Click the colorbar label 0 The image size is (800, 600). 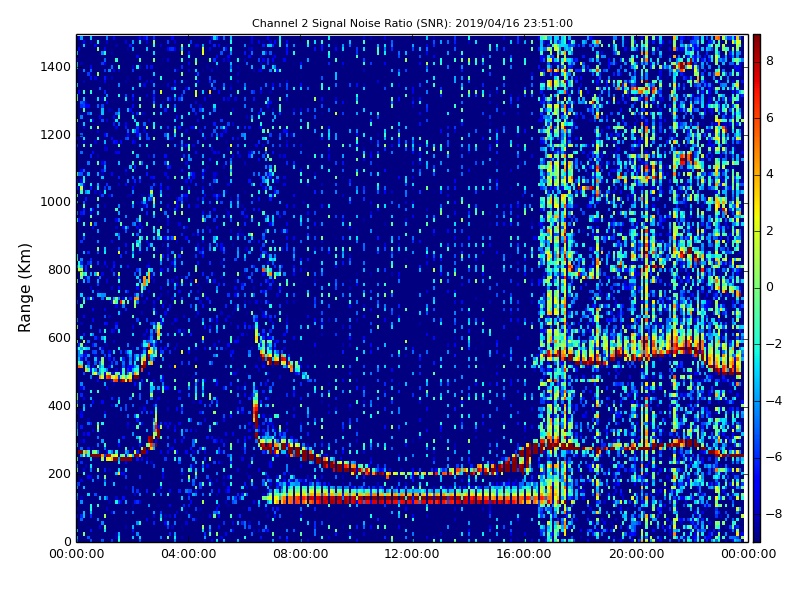[x=770, y=287]
